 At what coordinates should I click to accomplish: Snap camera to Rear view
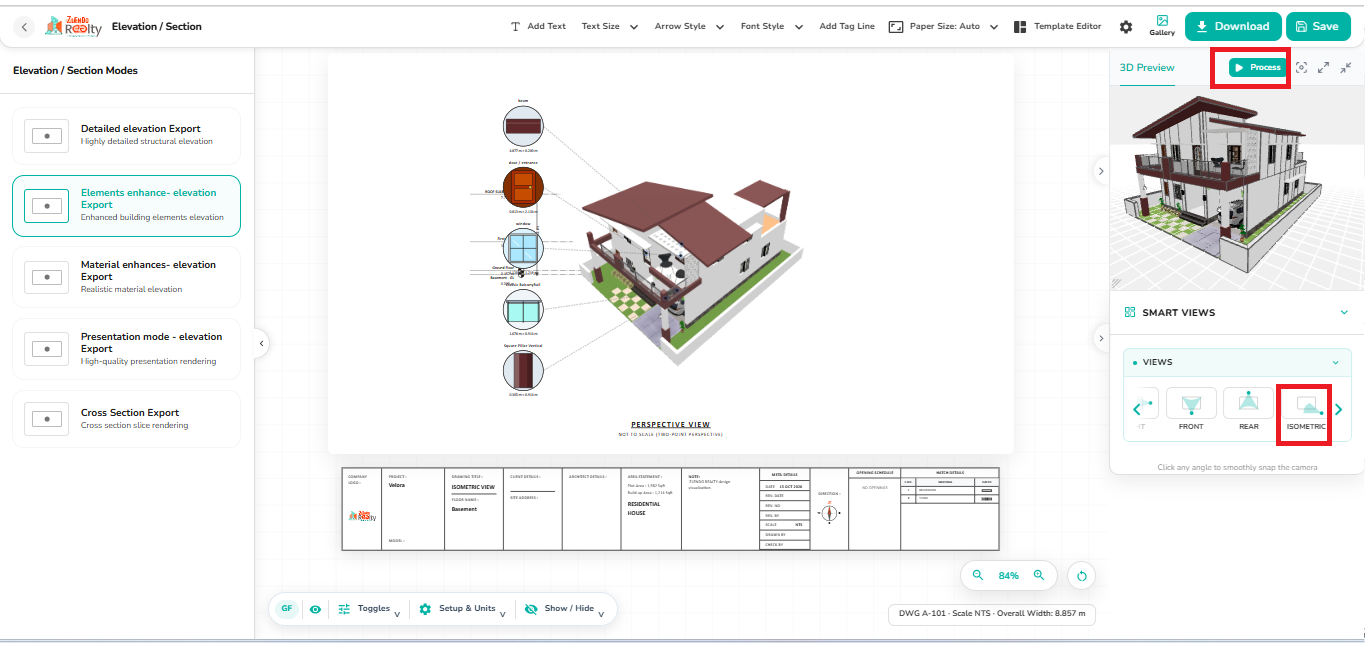[1248, 410]
